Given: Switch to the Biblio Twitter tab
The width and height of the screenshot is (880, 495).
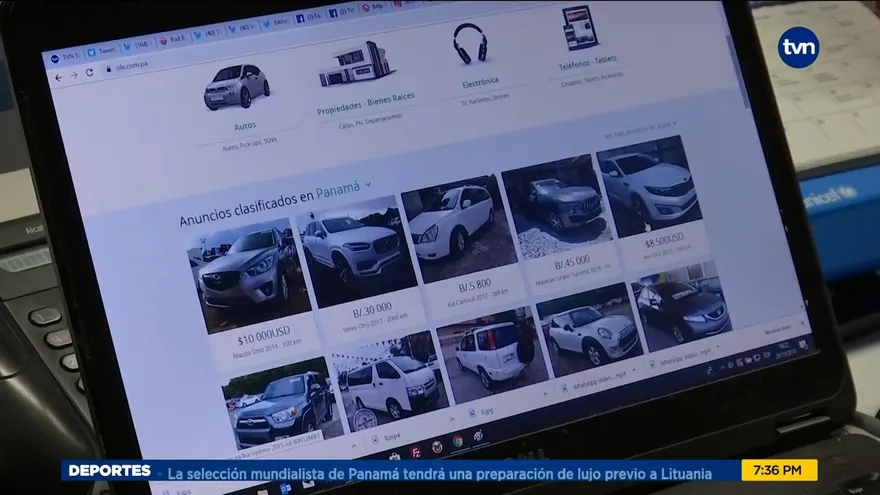Looking at the screenshot, I should [x=276, y=22].
